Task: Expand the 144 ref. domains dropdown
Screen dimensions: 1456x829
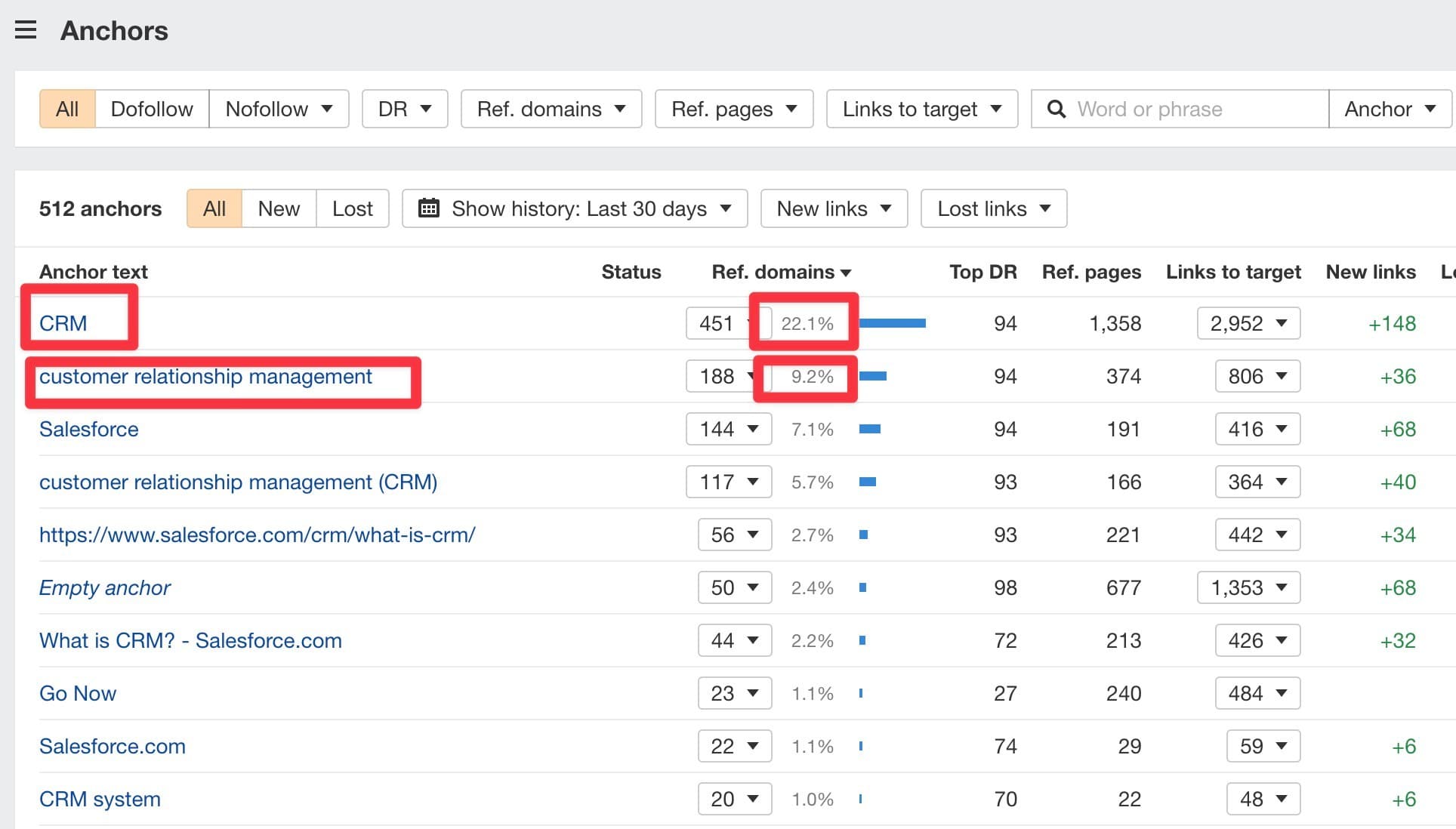Action: [x=729, y=429]
